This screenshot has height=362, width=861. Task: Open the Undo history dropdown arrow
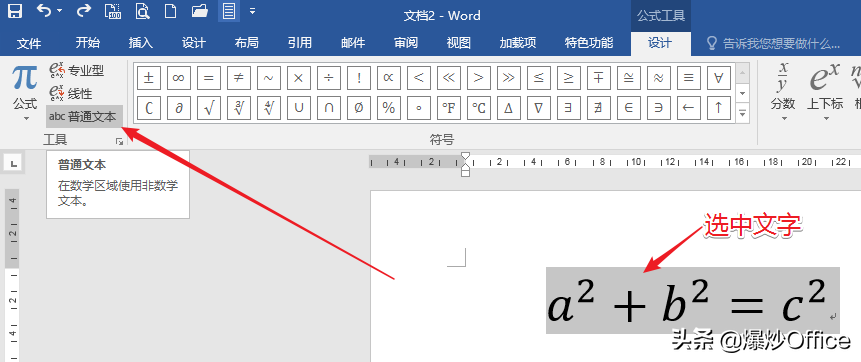pyautogui.click(x=59, y=10)
